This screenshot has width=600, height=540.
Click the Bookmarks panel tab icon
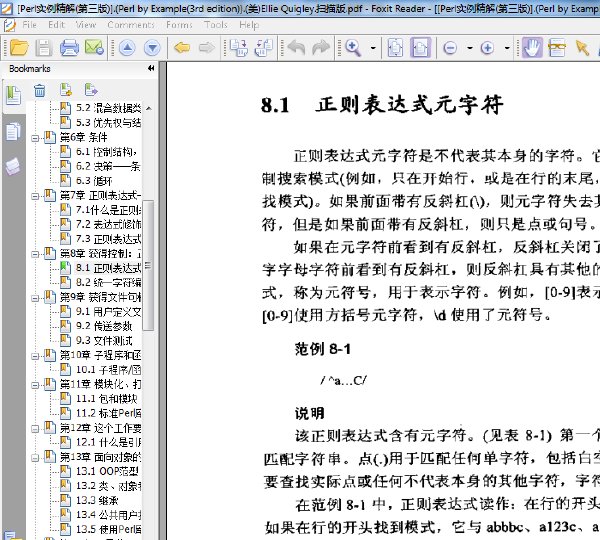tap(13, 96)
